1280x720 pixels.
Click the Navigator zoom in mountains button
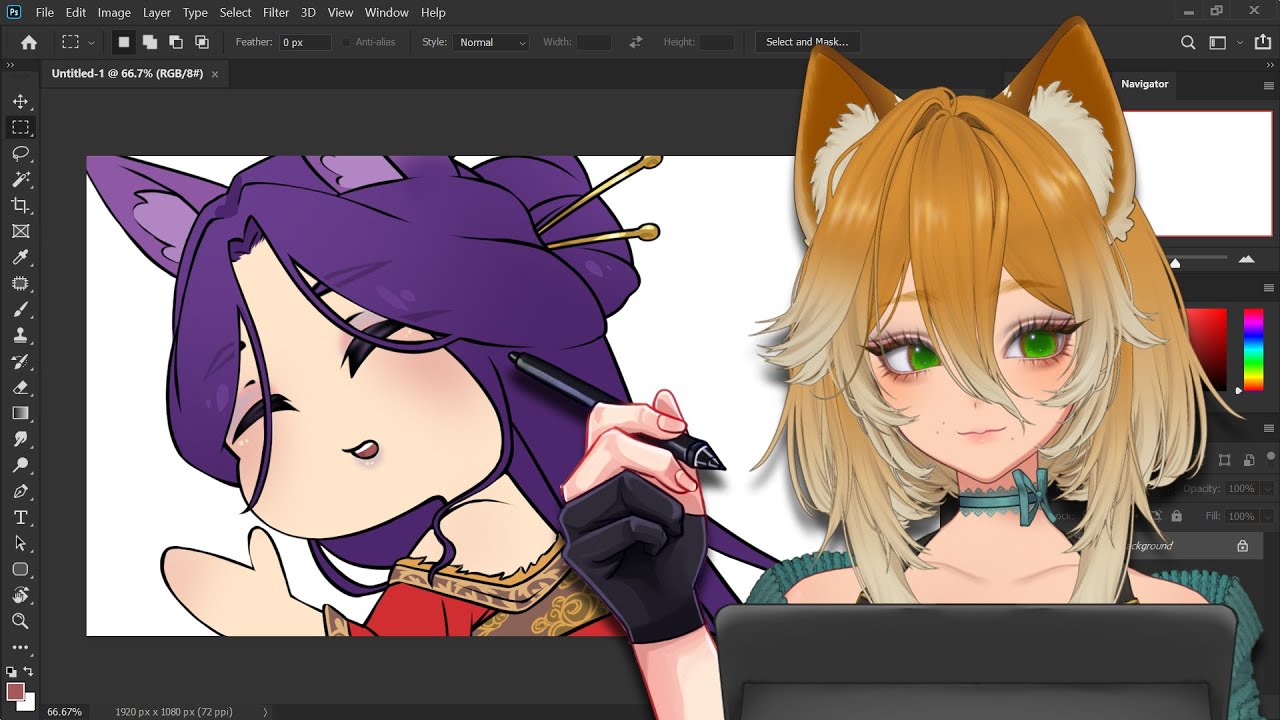pyautogui.click(x=1246, y=260)
